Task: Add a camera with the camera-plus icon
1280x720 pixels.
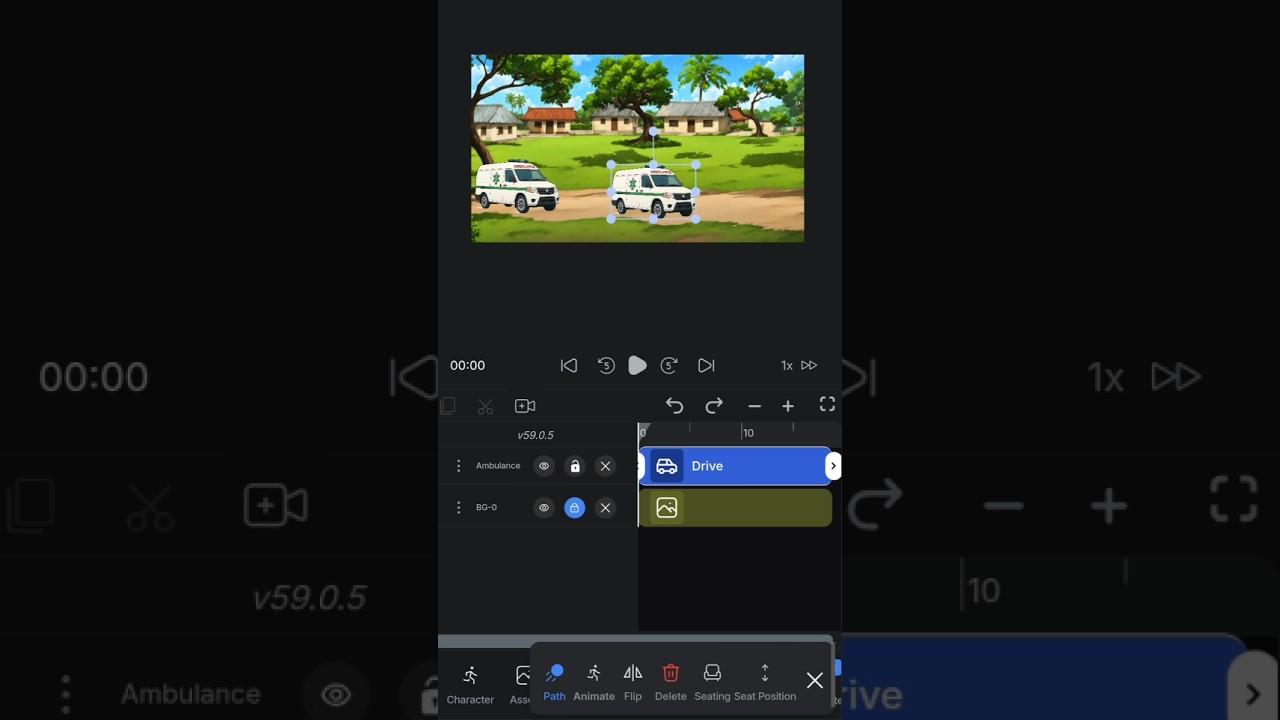Action: (525, 406)
